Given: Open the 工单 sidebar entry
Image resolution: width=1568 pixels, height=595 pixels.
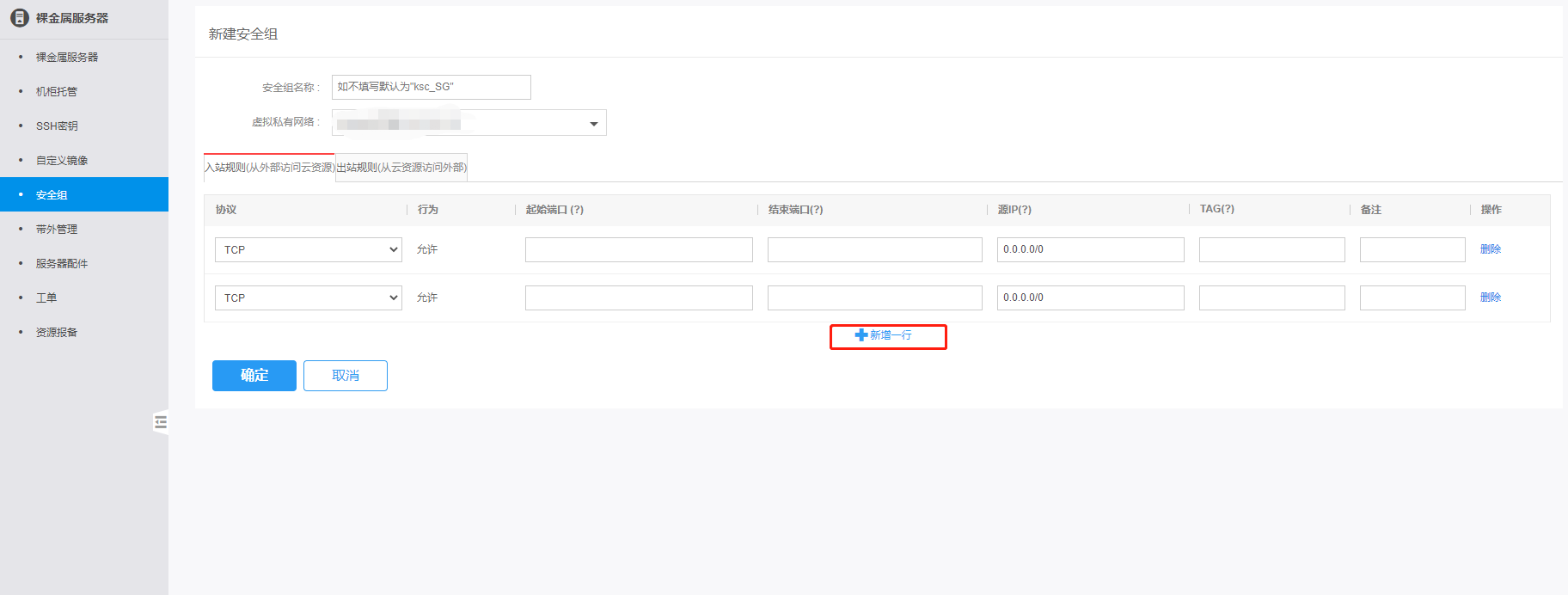Looking at the screenshot, I should click(x=46, y=297).
